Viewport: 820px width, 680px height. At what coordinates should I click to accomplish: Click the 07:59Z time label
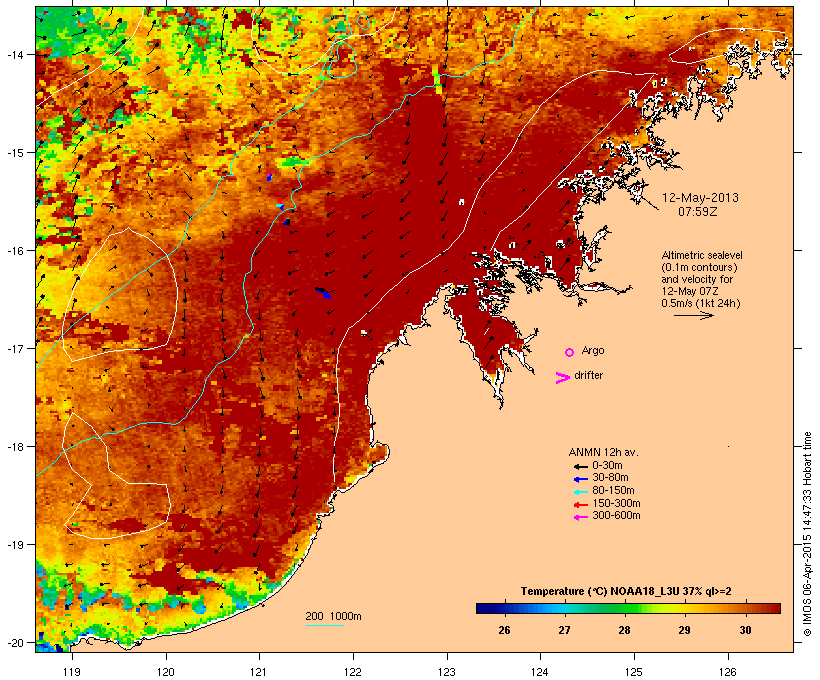[698, 212]
